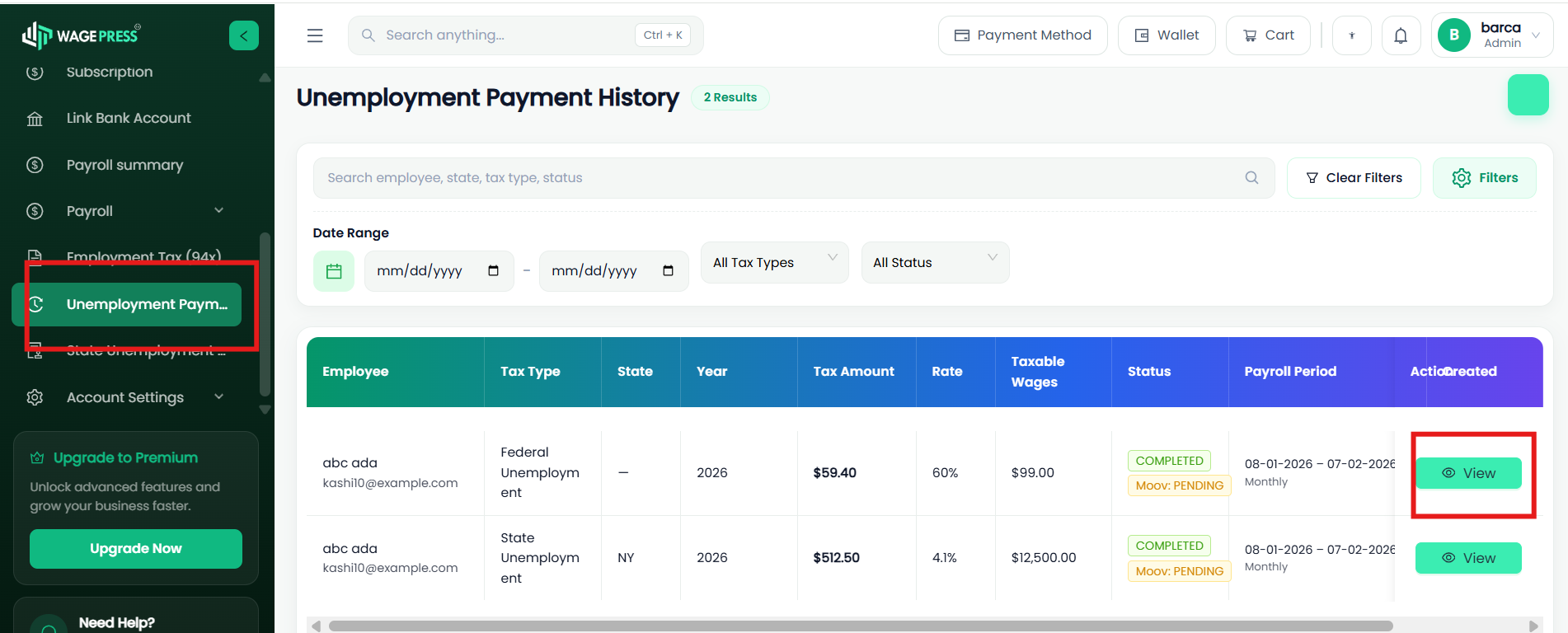Click the start date mm/dd/yyyy field

coord(439,271)
